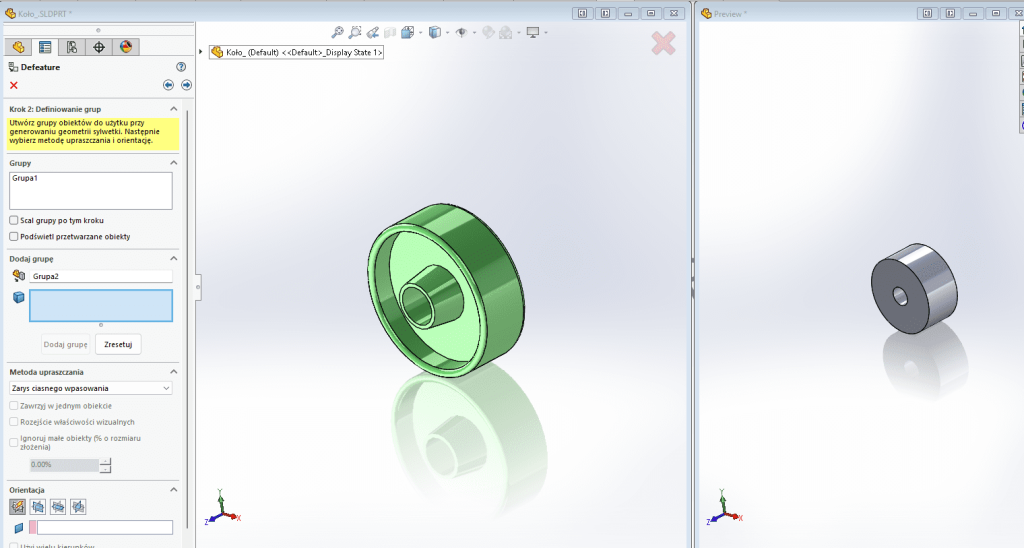Viewport: 1024px width, 548px height.
Task: Enable 'Scal grupy po tym kroku' checkbox
Action: click(14, 220)
